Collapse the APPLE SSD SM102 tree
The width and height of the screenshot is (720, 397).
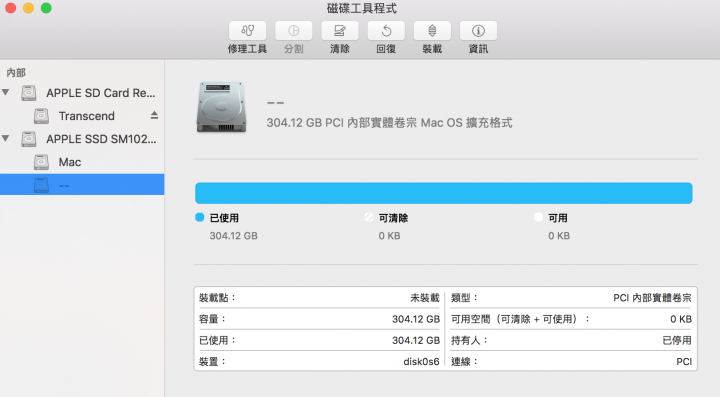coord(6,138)
